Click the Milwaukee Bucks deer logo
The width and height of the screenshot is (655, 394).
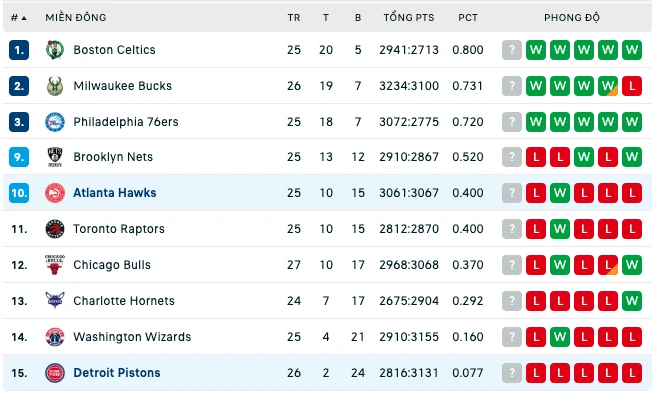point(55,86)
